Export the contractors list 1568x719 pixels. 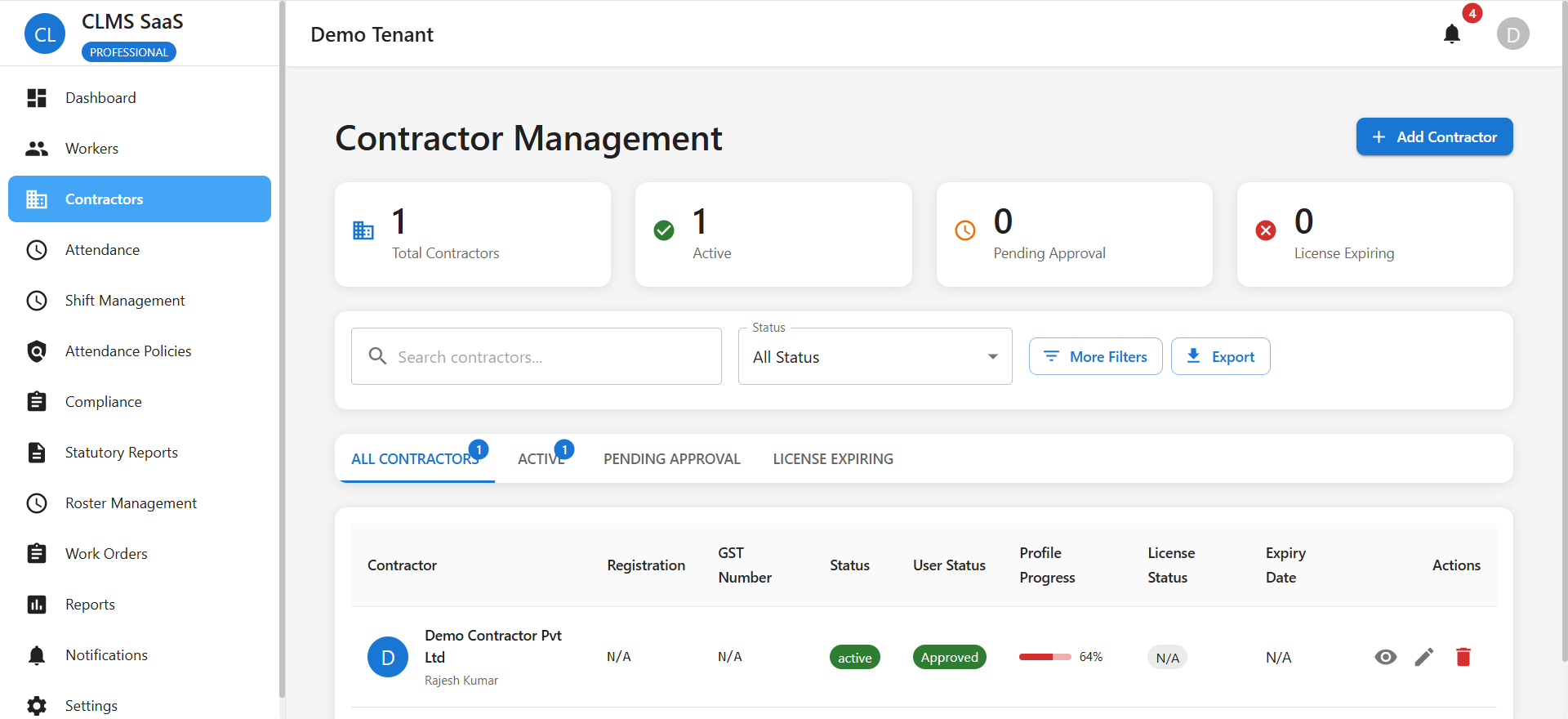(x=1220, y=357)
